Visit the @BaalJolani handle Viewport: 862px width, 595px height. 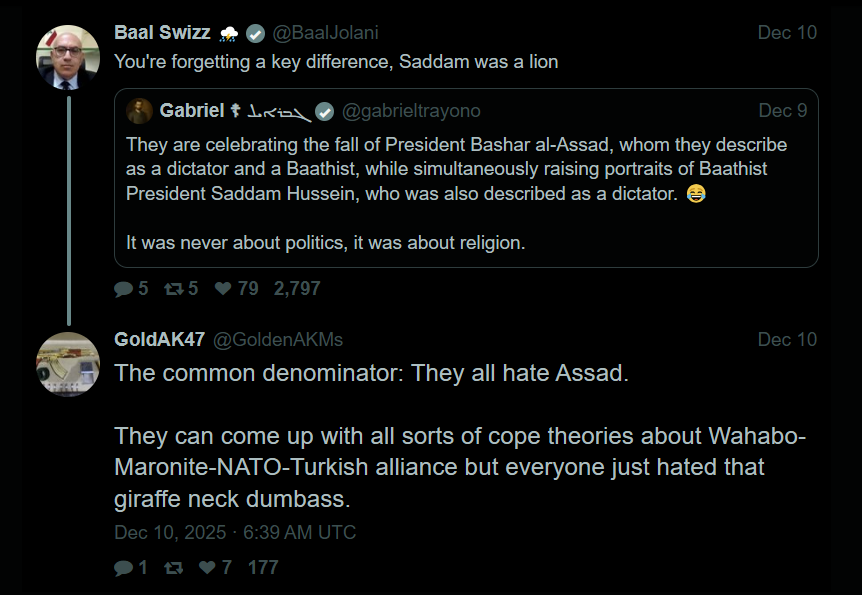(x=326, y=33)
